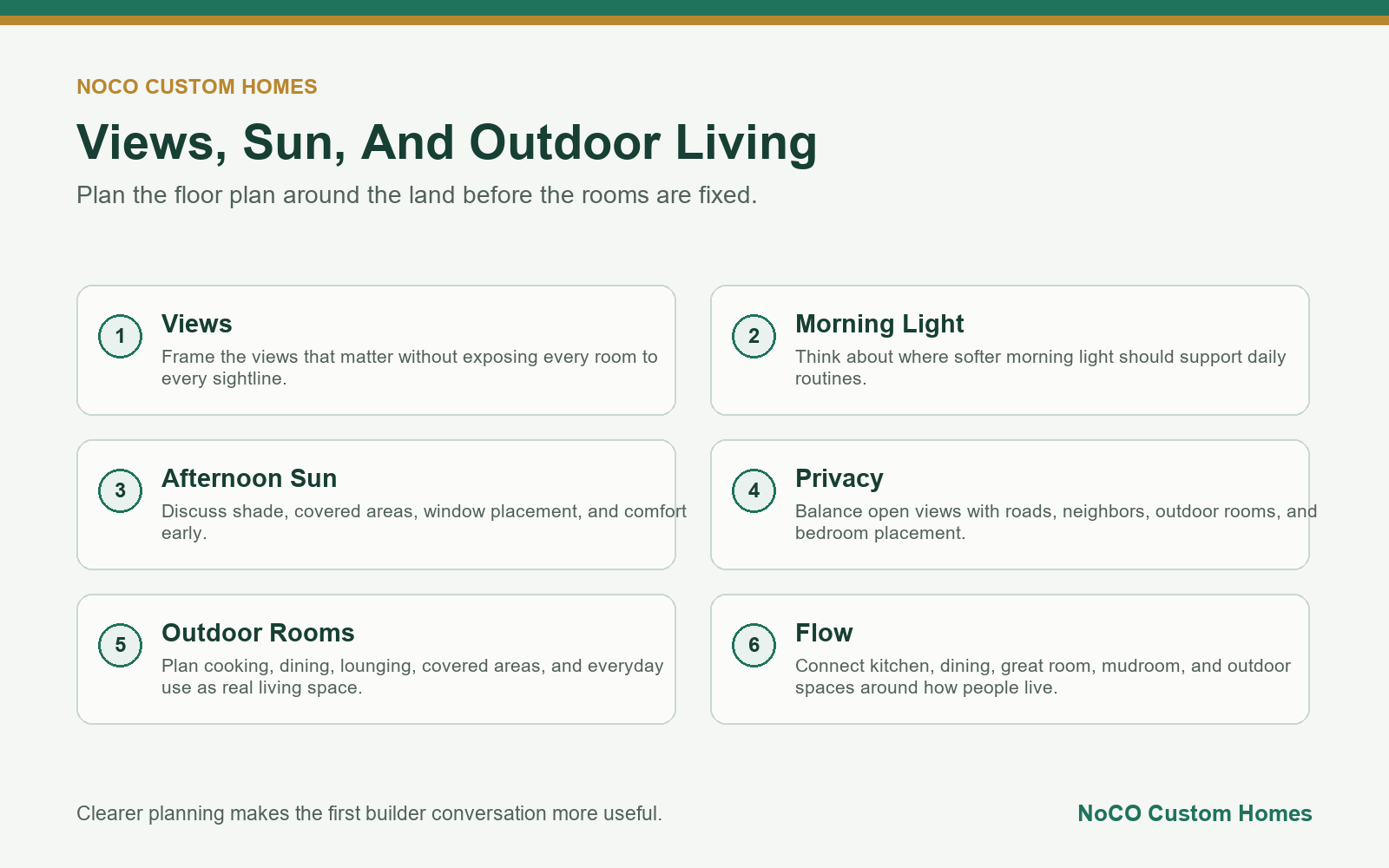Click the 'Balance open views with roads' description
1389x868 pixels.
tap(1057, 522)
